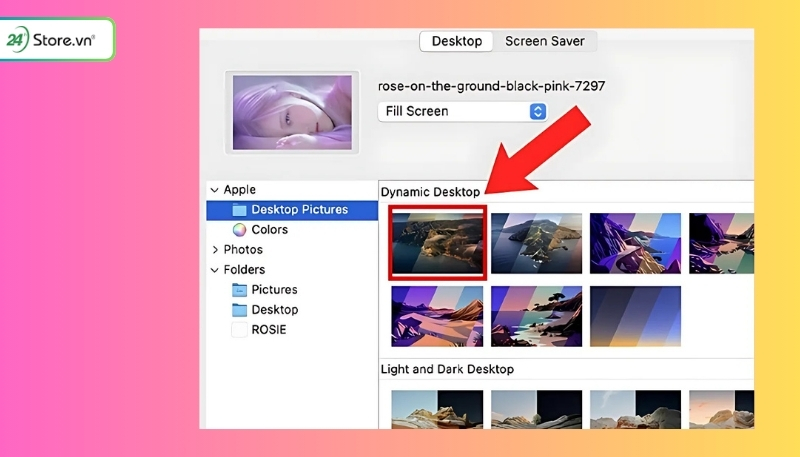The width and height of the screenshot is (800, 457).
Task: Switch to the Screen Saver tab
Action: coord(545,41)
